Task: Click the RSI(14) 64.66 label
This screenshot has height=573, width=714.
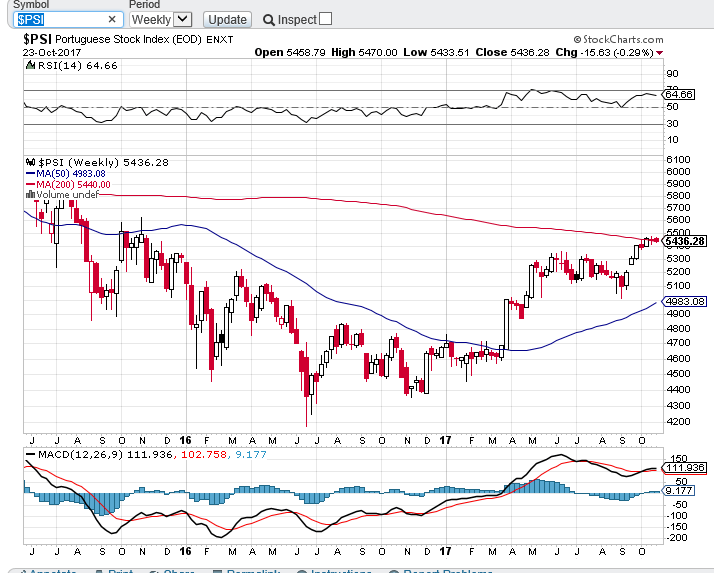Action: tap(78, 66)
